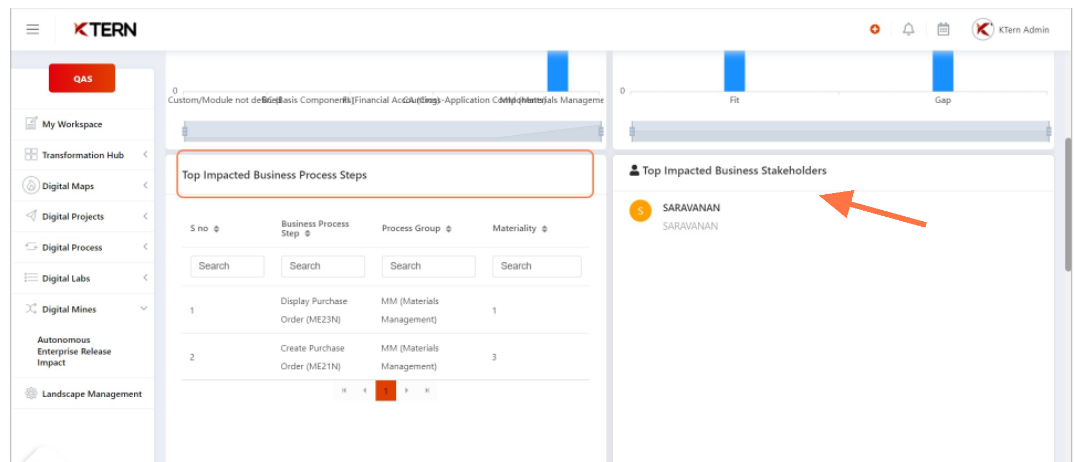Click the Transformation Hub grid icon
Image resolution: width=1075 pixels, height=462 pixels.
(31, 155)
